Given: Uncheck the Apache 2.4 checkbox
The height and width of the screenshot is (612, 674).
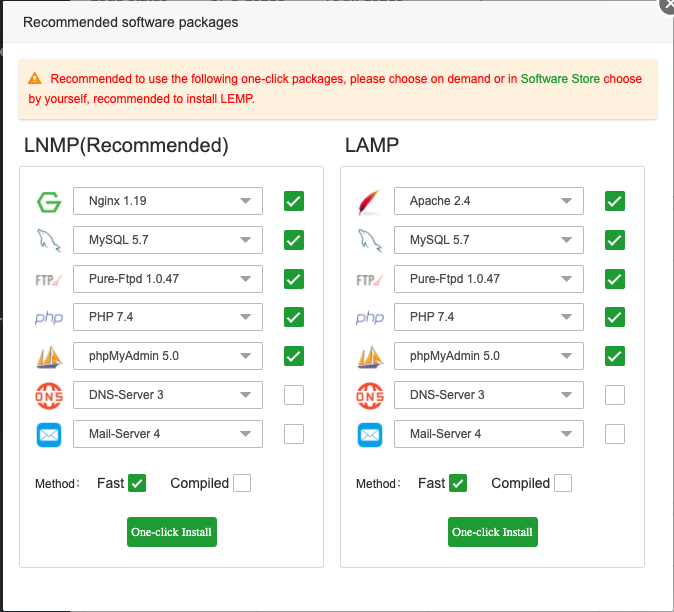Looking at the screenshot, I should (x=615, y=201).
